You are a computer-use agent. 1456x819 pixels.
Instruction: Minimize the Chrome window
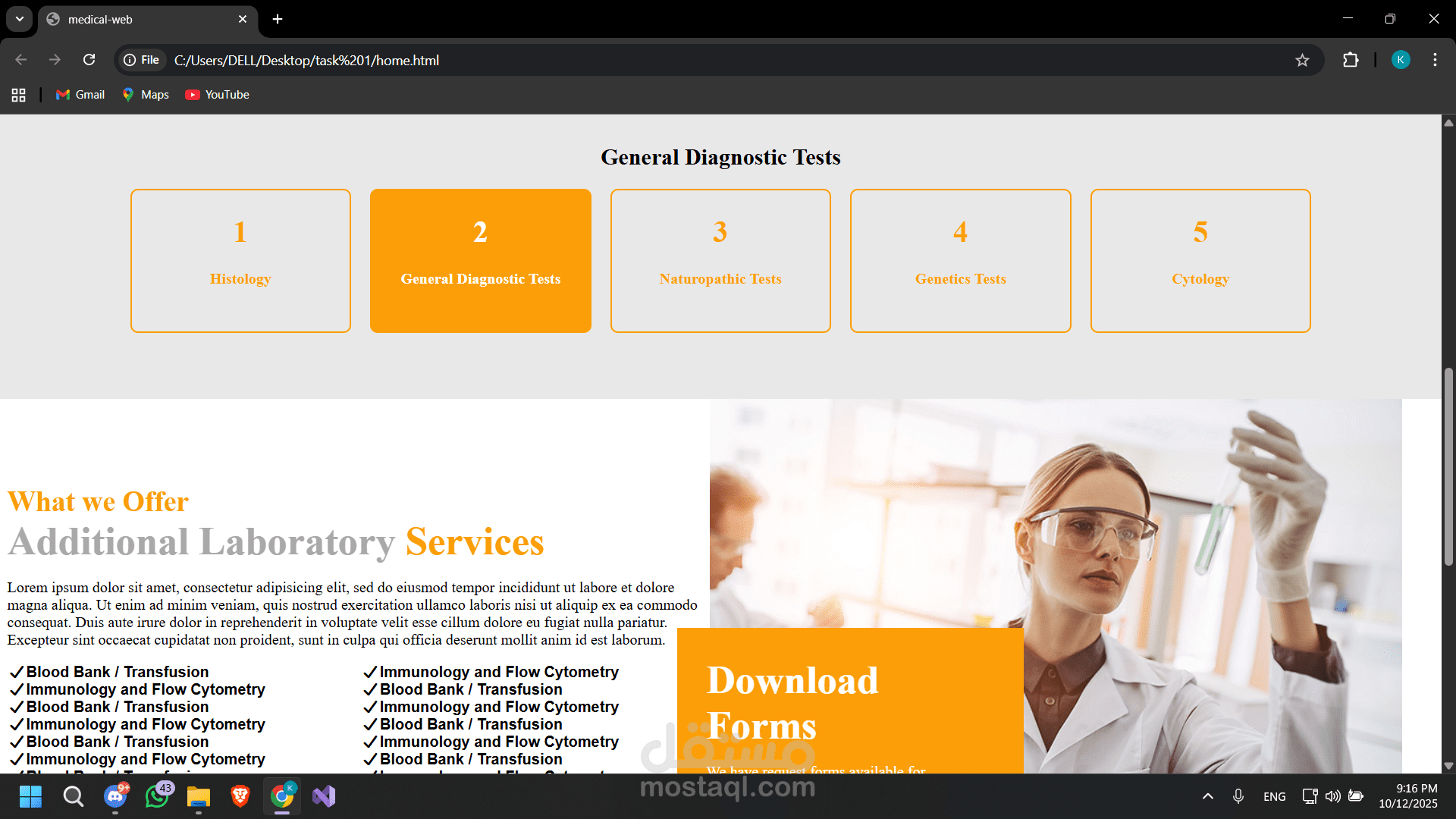click(1348, 19)
